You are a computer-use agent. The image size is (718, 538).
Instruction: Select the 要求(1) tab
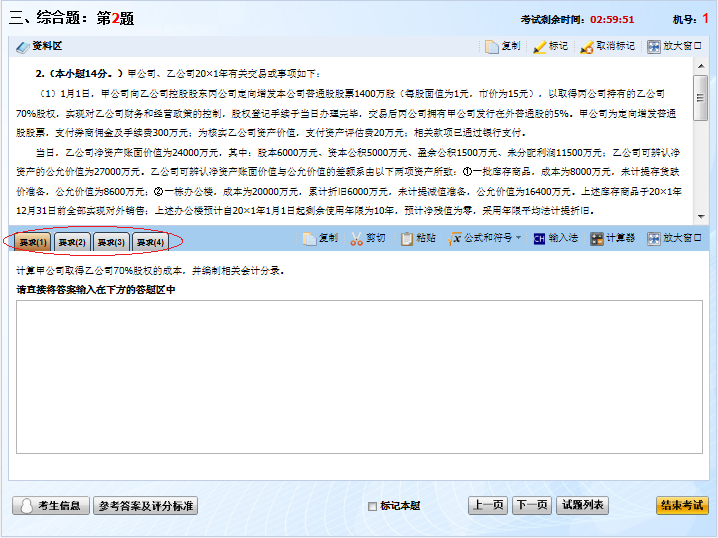coord(33,242)
